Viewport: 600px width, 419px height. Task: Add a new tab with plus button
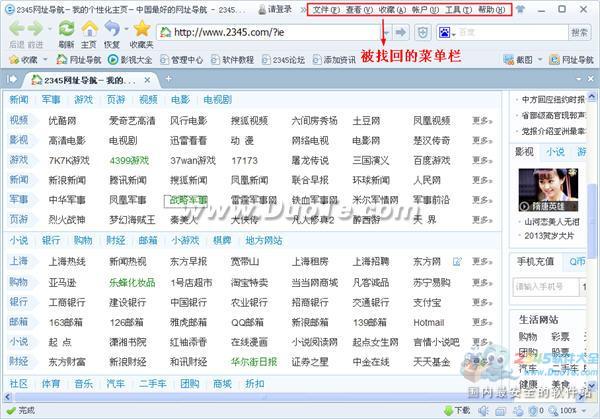(x=168, y=79)
